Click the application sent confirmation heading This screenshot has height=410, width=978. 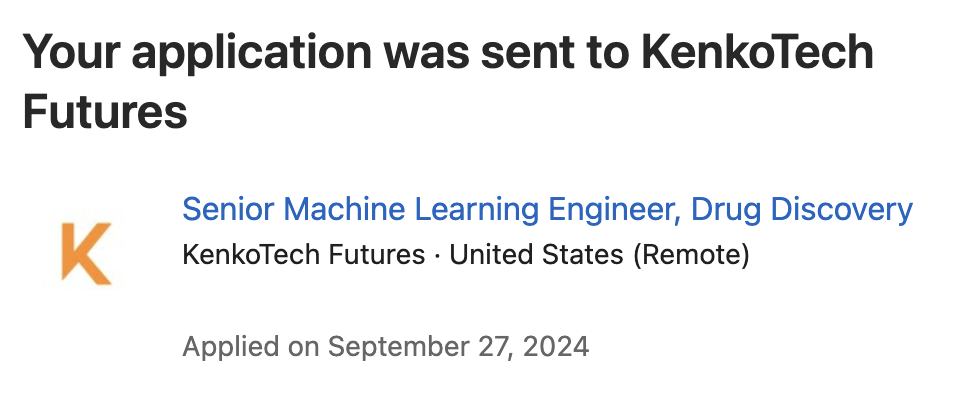pyautogui.click(x=448, y=81)
